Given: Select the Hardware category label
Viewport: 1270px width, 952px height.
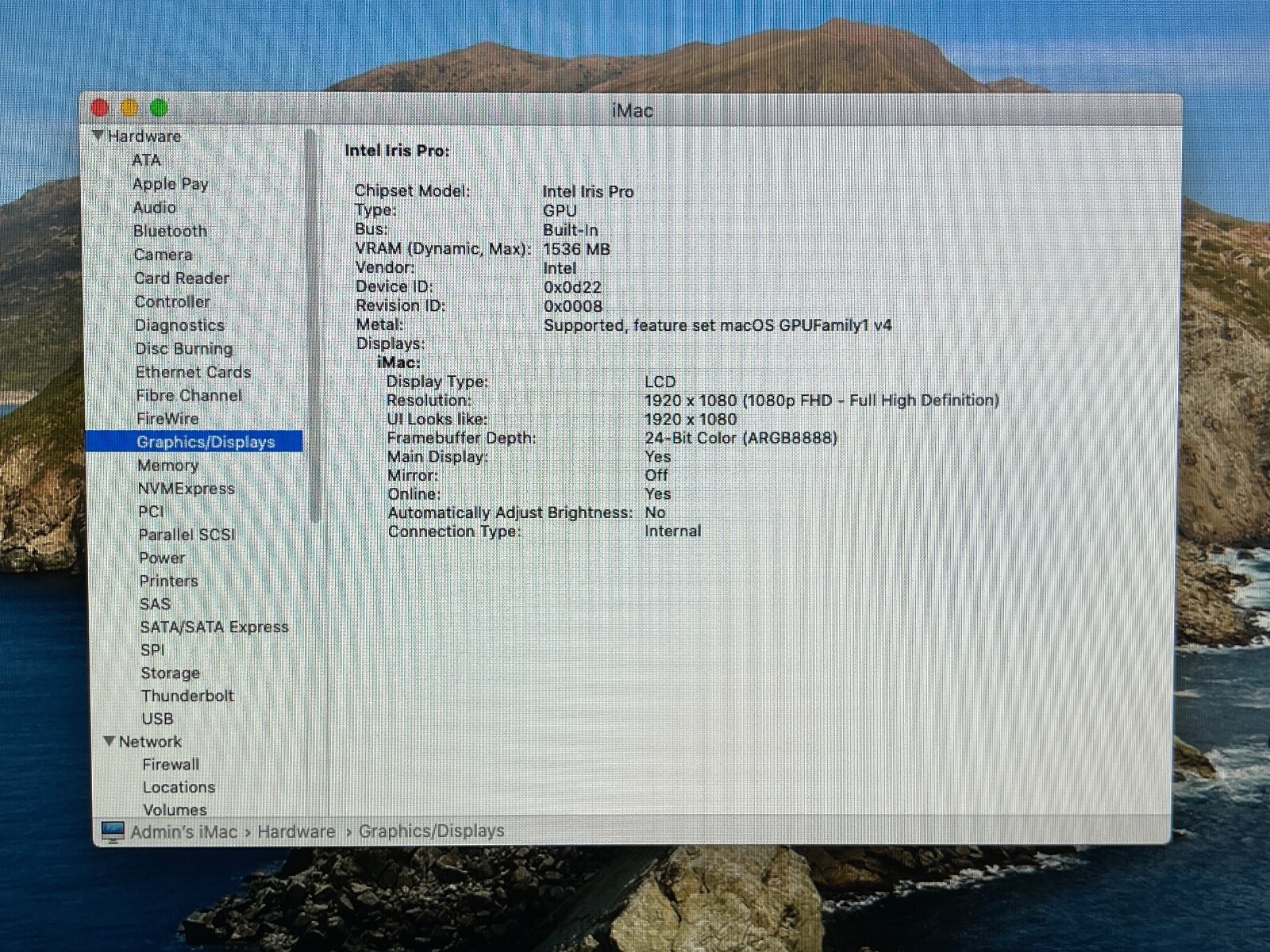Looking at the screenshot, I should click(144, 136).
